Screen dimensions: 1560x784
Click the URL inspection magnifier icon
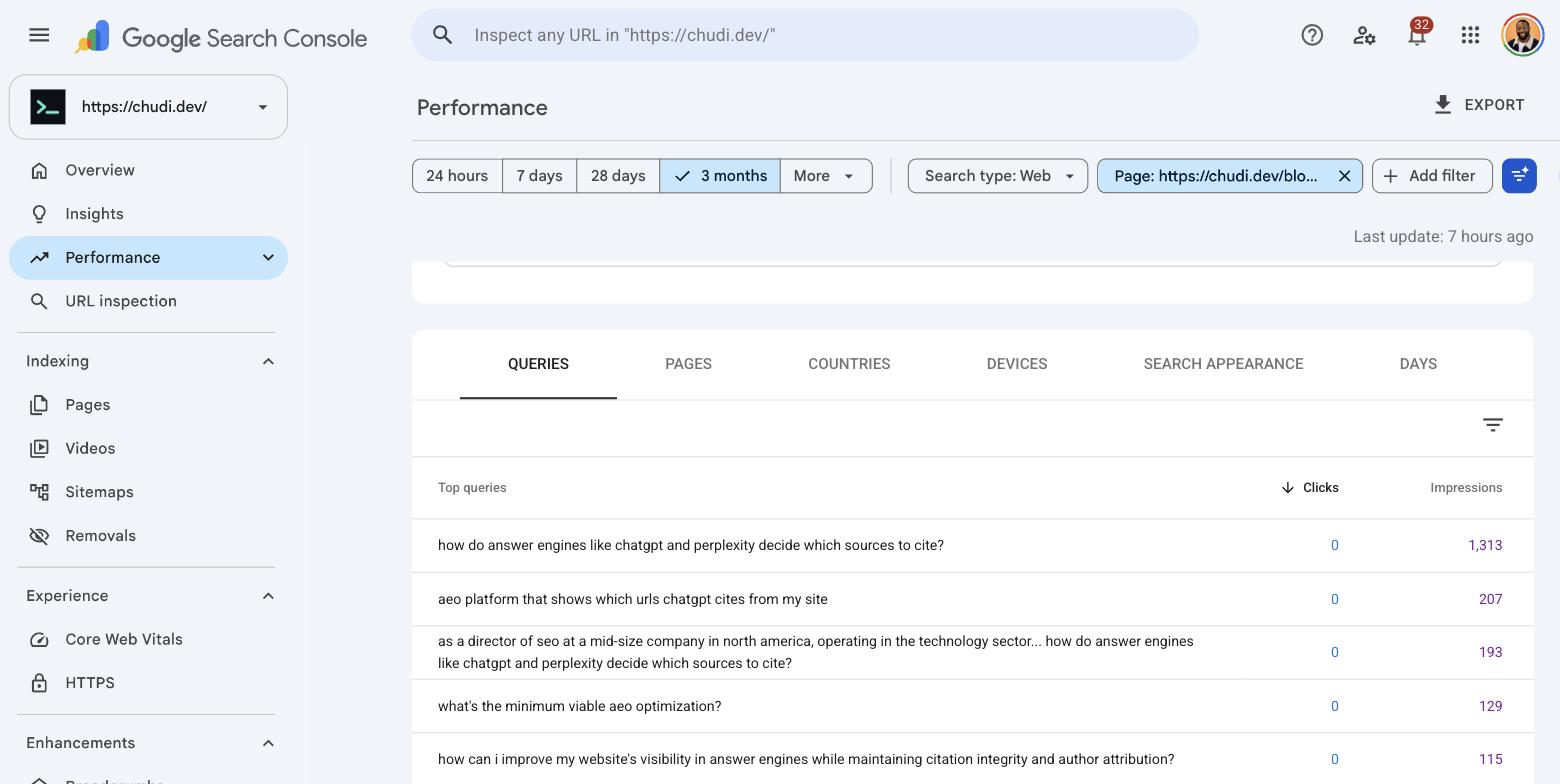(39, 301)
